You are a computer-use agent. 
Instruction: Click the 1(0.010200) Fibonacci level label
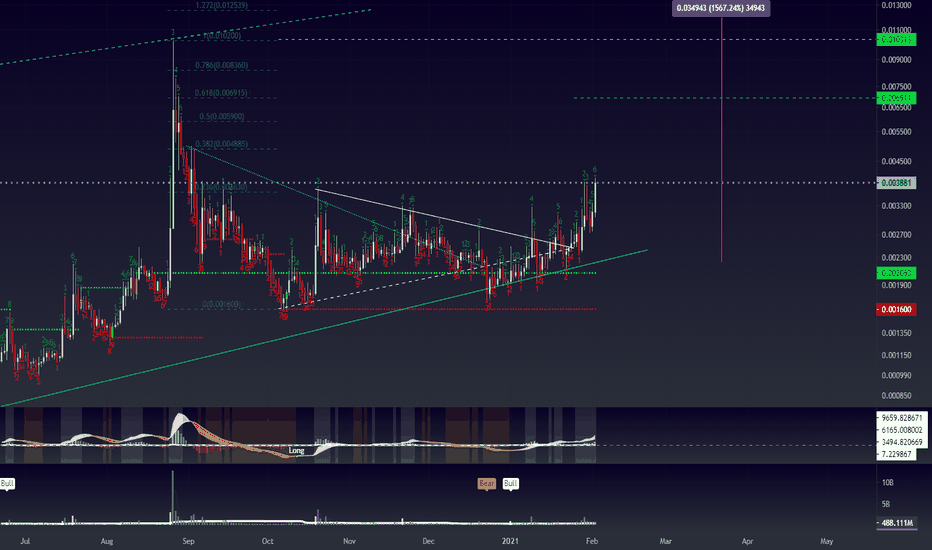tap(223, 36)
